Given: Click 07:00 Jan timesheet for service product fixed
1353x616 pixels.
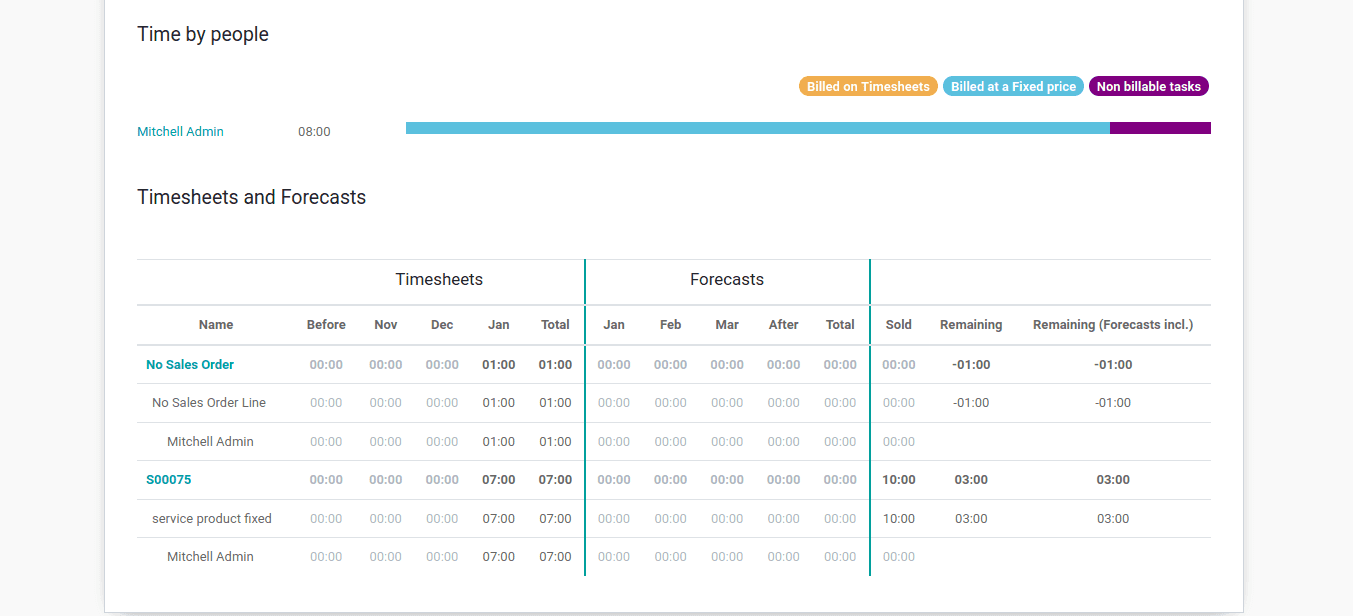Looking at the screenshot, I should 499,519.
